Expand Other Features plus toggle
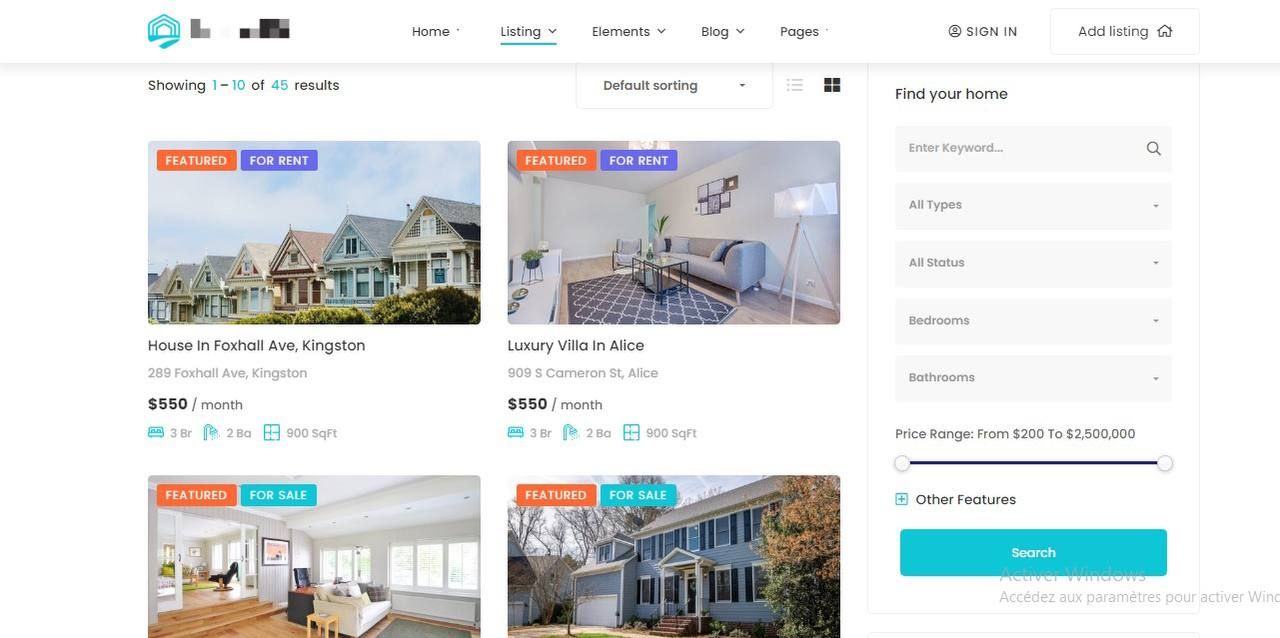 pyautogui.click(x=901, y=499)
